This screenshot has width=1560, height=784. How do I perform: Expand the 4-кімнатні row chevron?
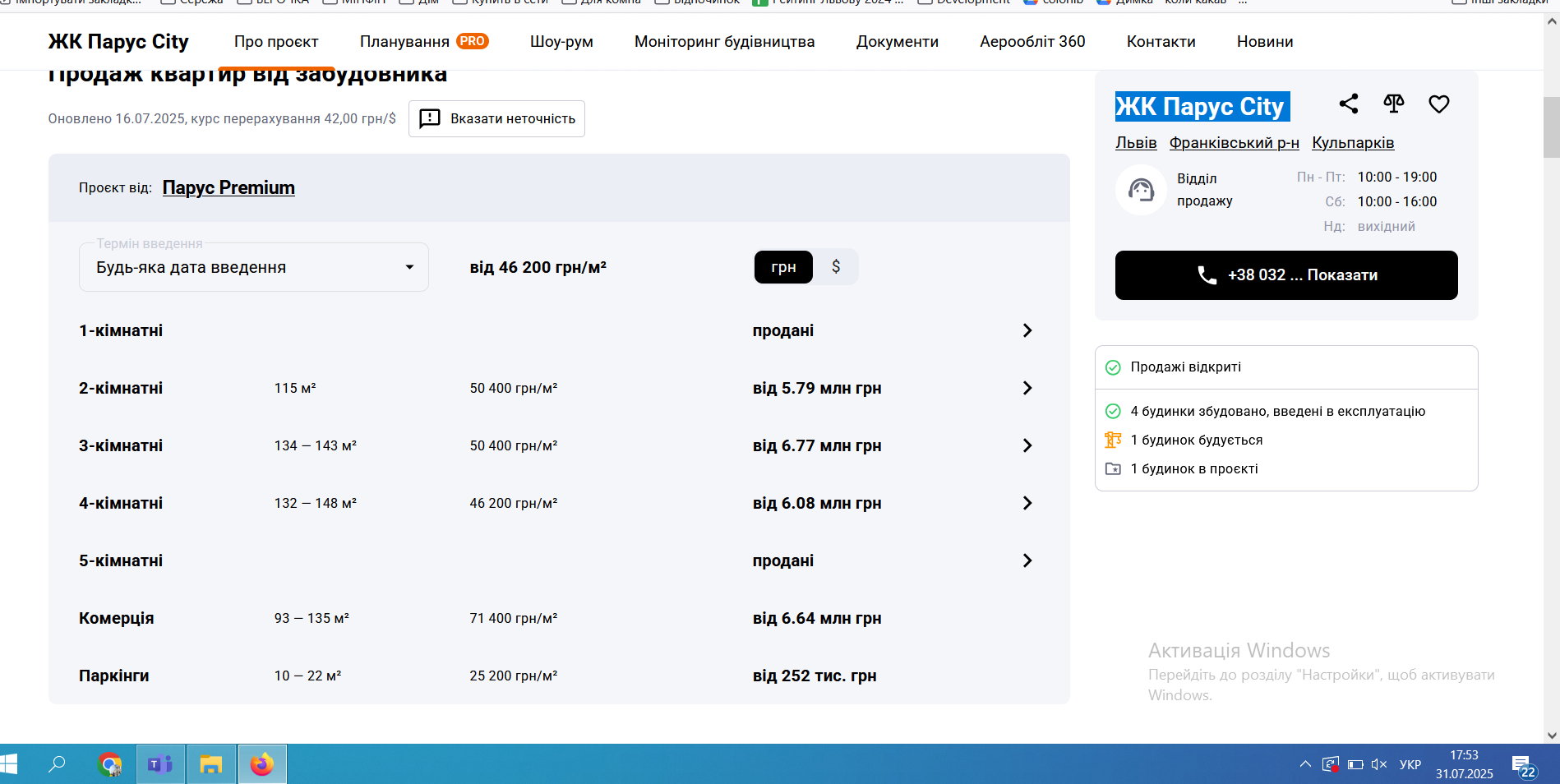[1027, 503]
